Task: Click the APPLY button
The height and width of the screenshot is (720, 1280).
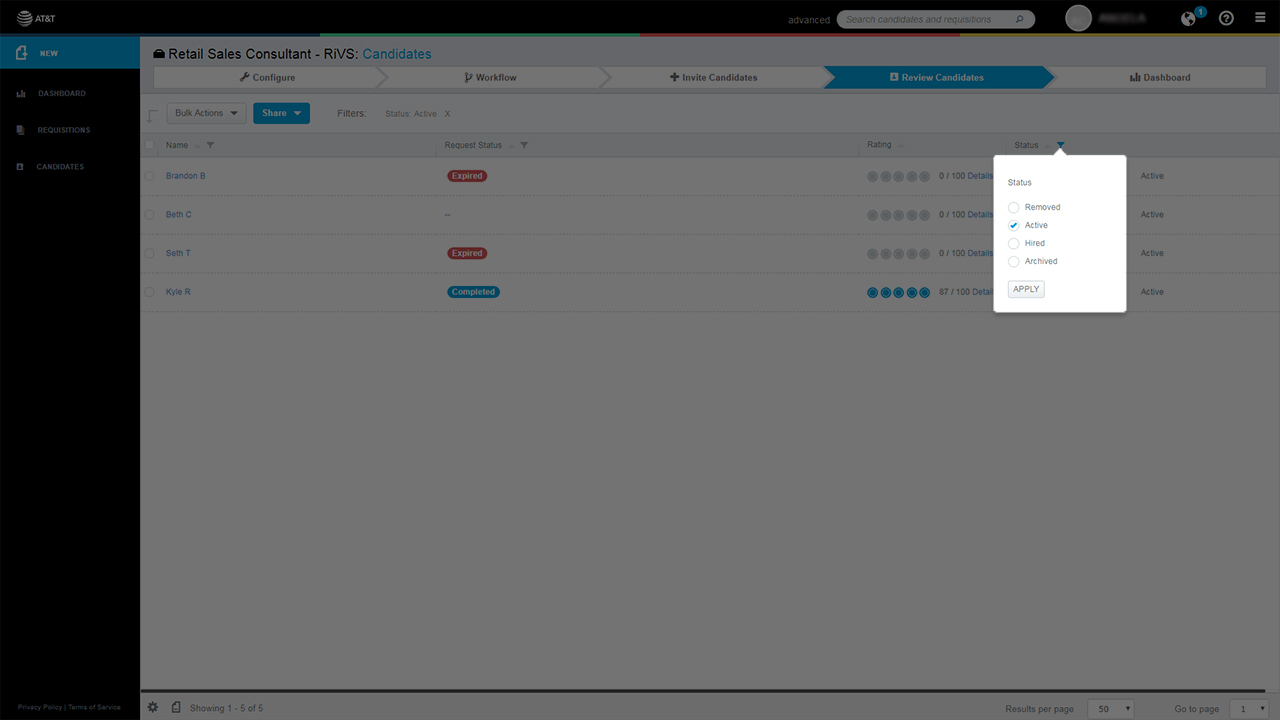Action: [1026, 289]
